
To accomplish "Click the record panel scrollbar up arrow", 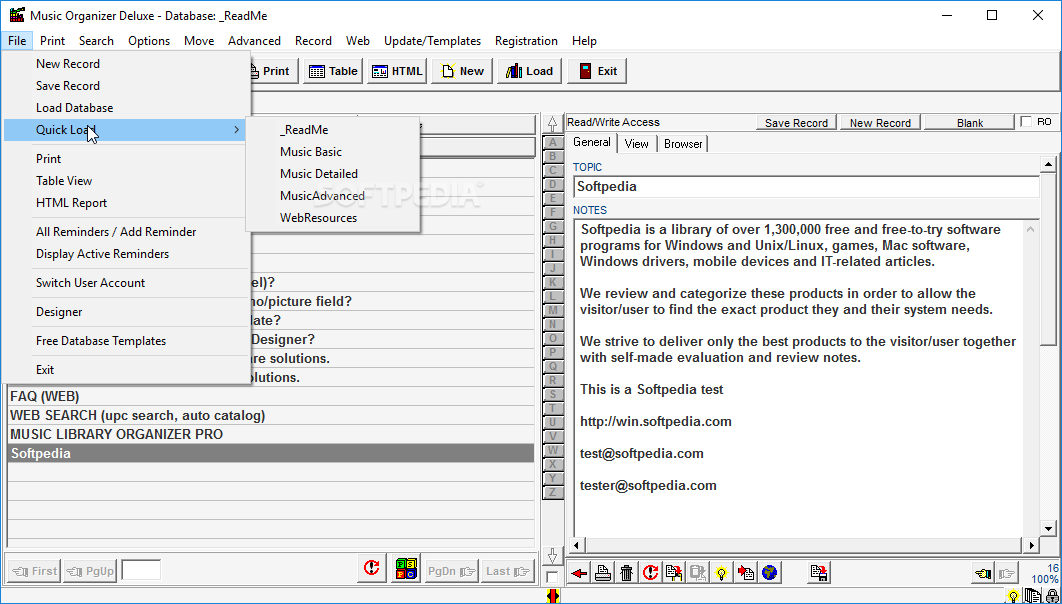I will (1048, 163).
